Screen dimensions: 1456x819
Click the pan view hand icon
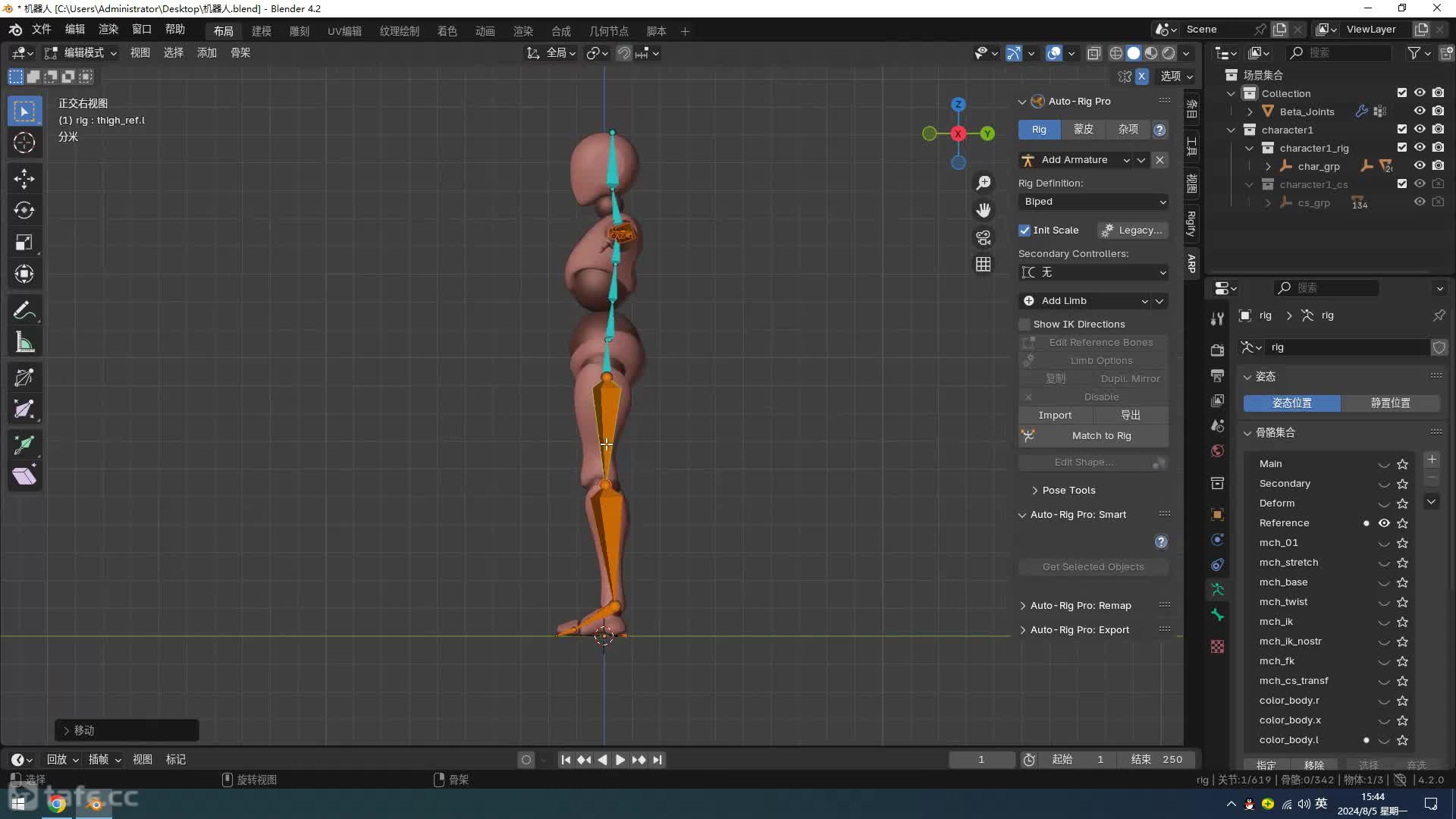coord(984,210)
